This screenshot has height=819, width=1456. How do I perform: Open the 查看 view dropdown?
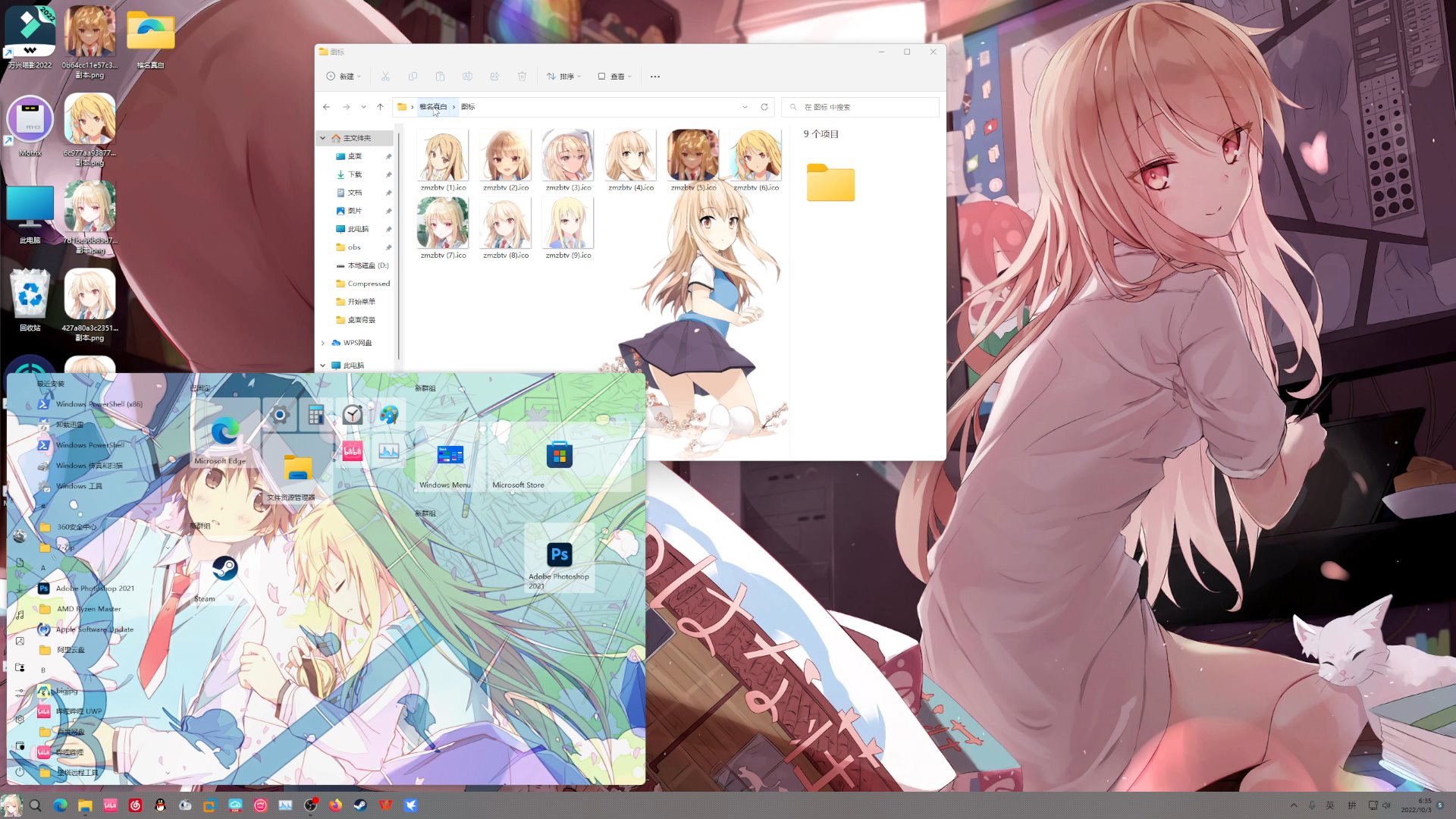[614, 77]
